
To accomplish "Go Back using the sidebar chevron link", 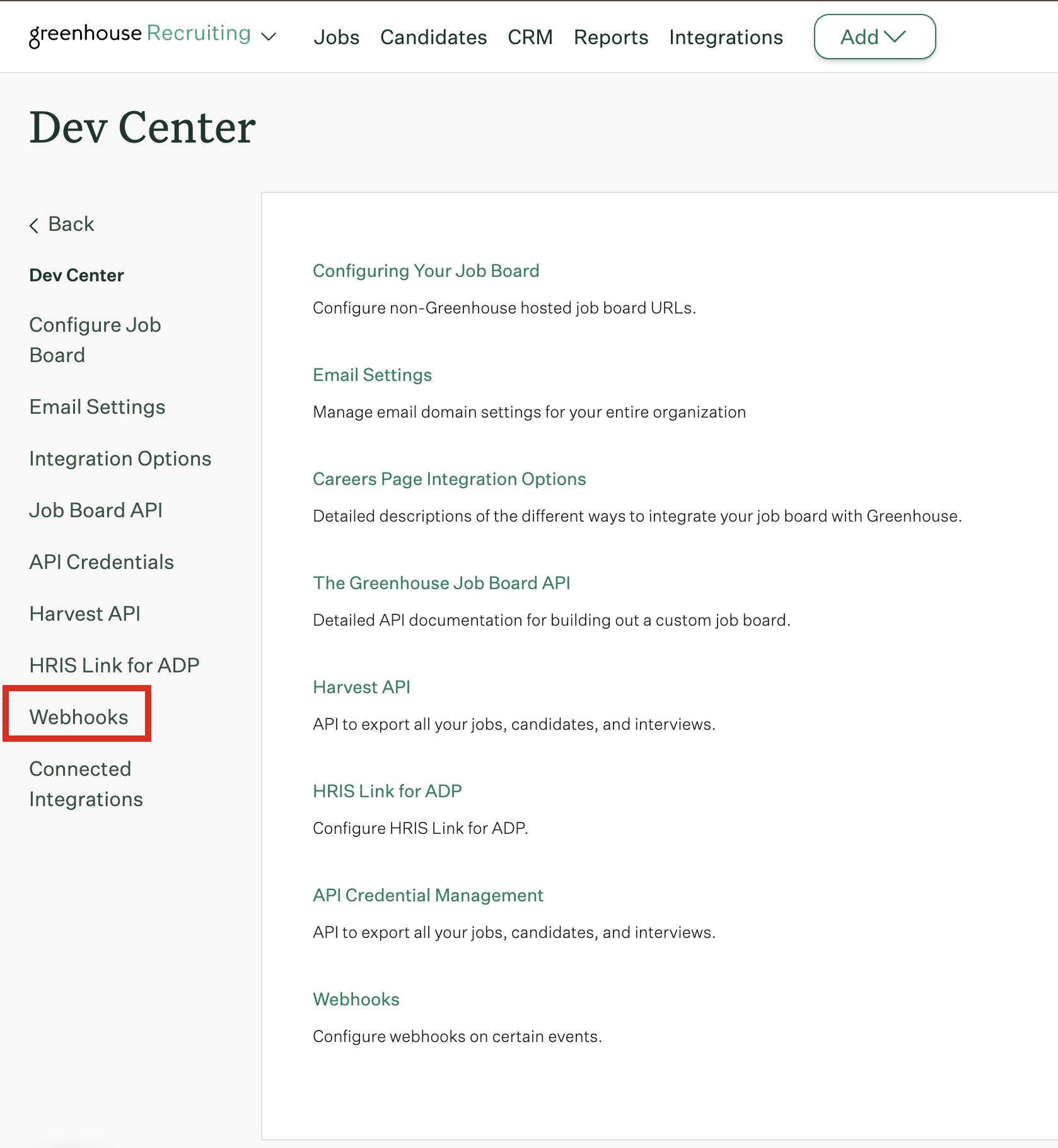I will (x=62, y=224).
